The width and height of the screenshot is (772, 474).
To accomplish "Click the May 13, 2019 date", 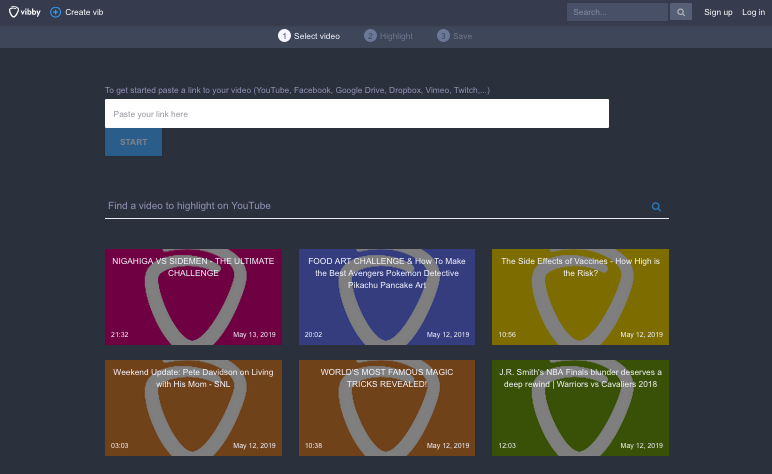I will (254, 335).
